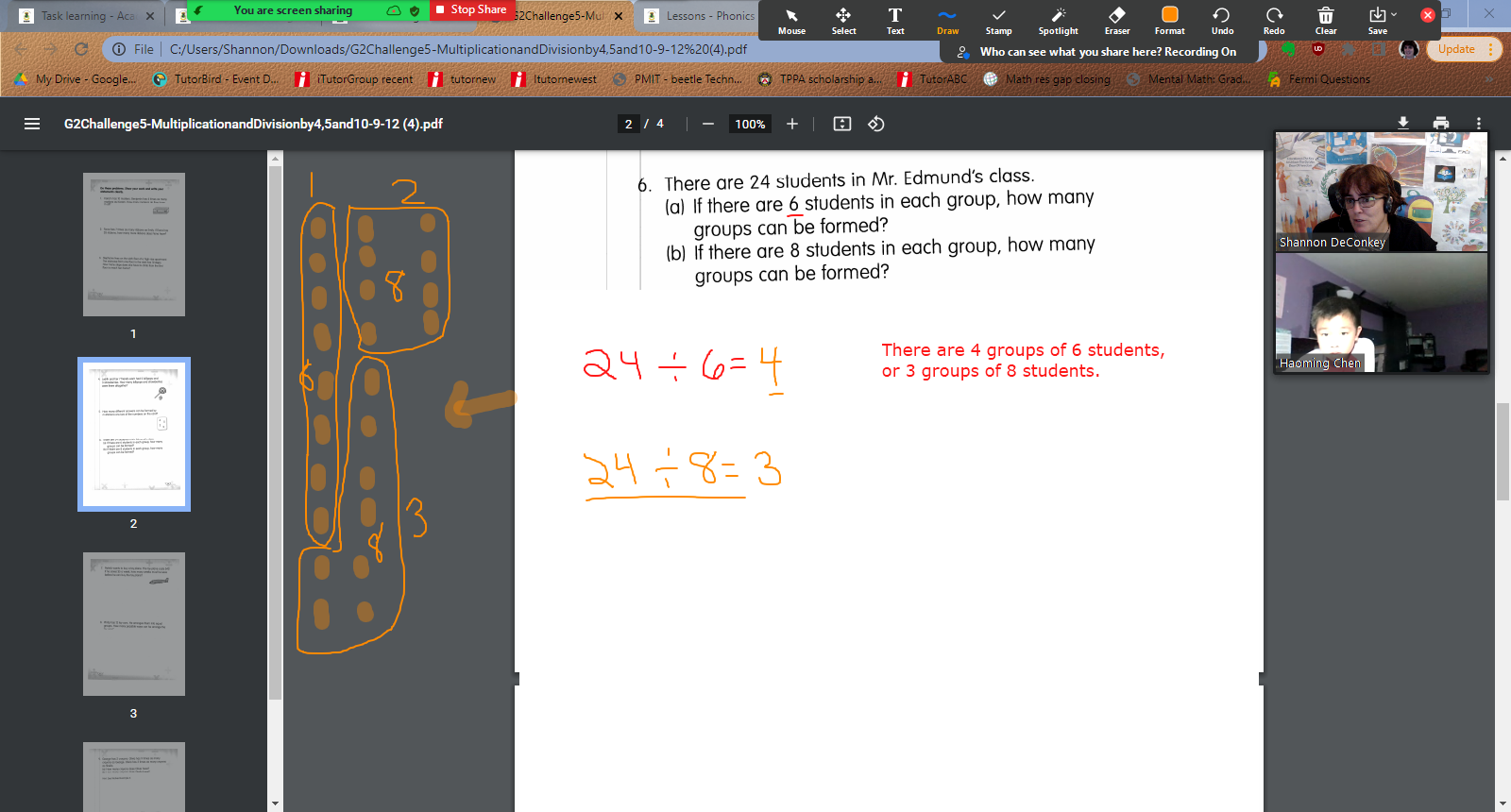This screenshot has width=1511, height=812.
Task: Open Mental Math: Grad... bookmark
Action: coord(1188,79)
